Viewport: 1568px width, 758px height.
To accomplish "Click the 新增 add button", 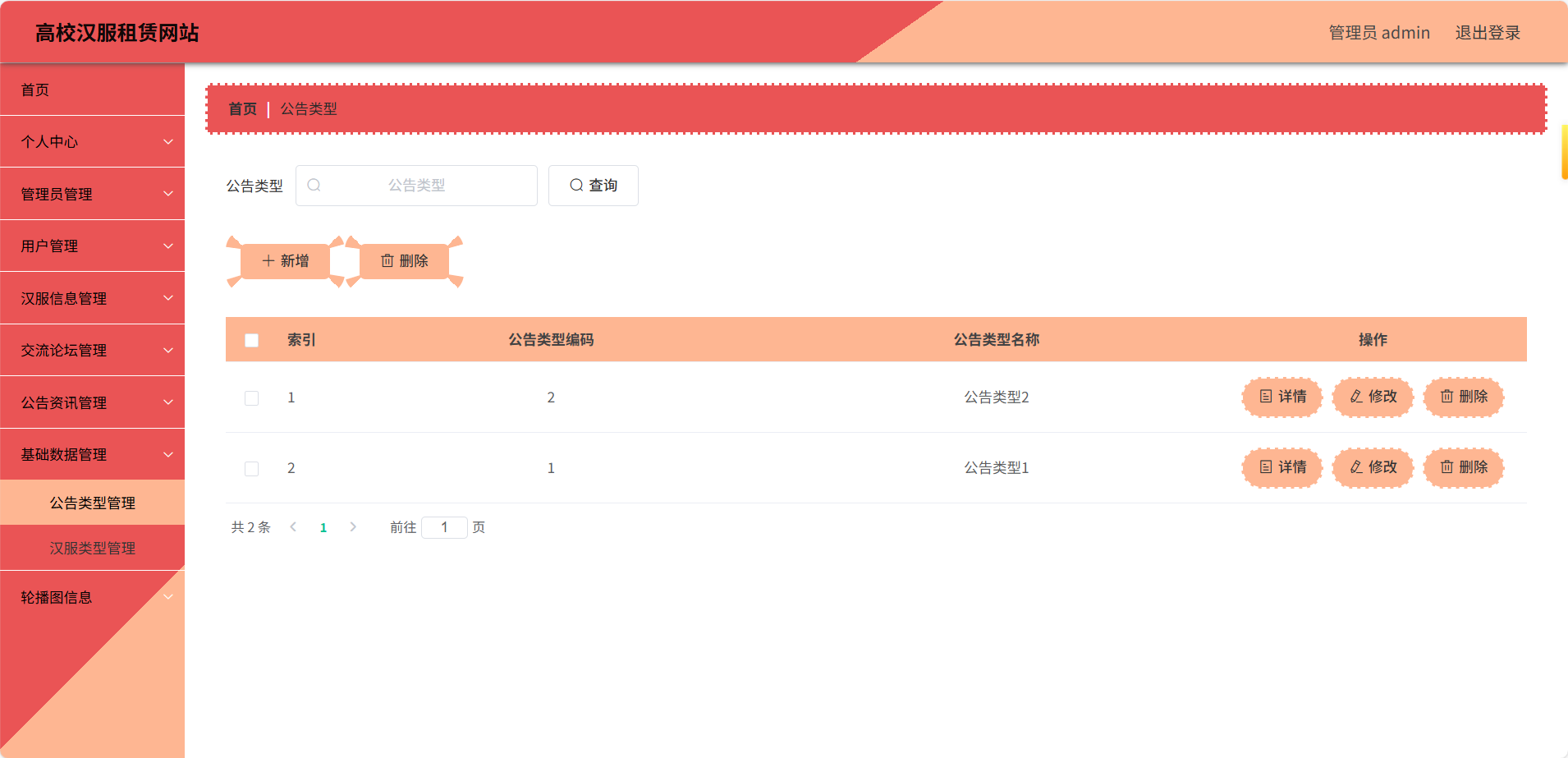I will pyautogui.click(x=285, y=261).
